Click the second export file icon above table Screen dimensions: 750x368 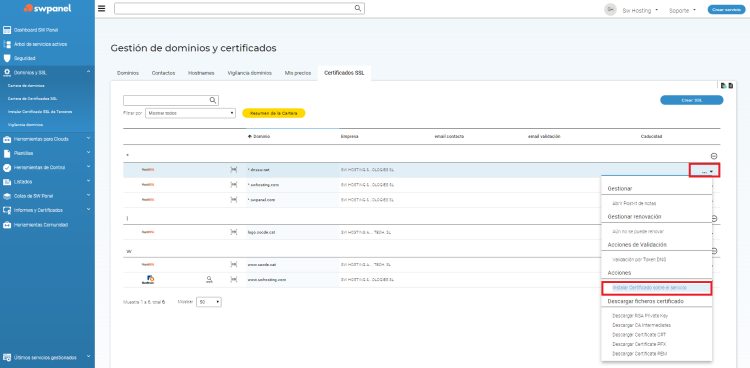[x=730, y=86]
